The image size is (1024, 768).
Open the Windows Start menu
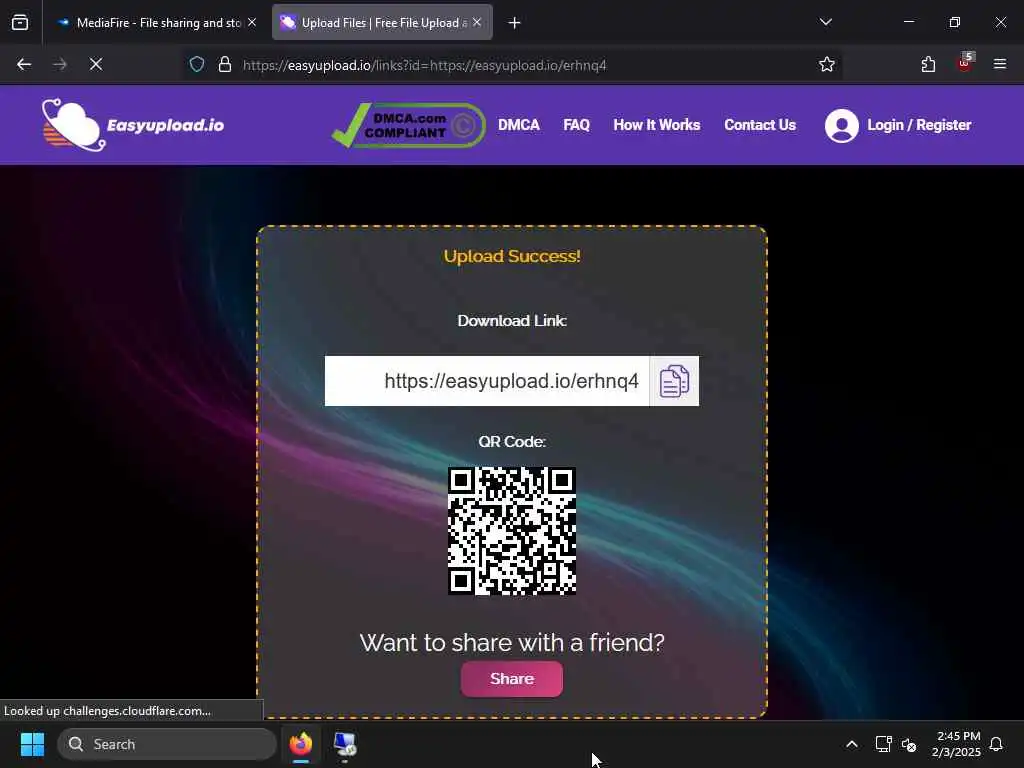coord(32,744)
